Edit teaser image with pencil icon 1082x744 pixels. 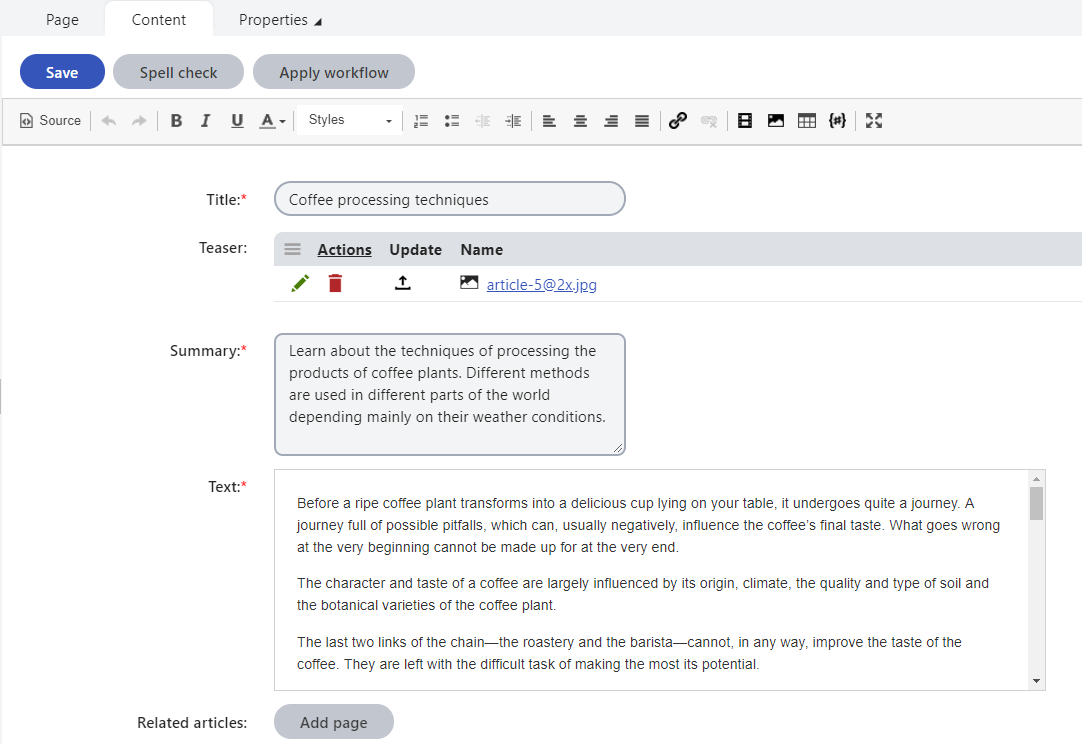click(300, 284)
